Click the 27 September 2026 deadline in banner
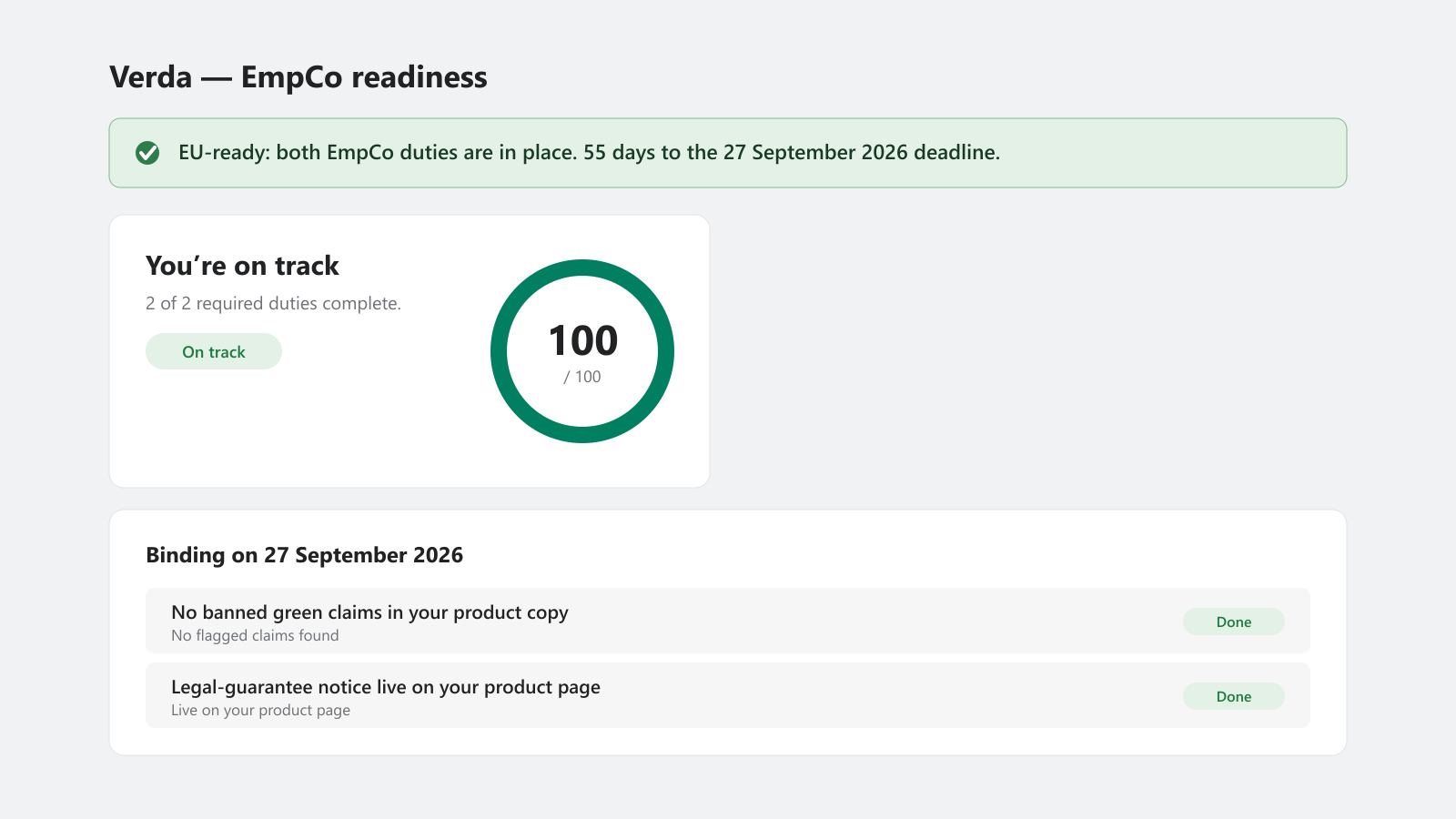The width and height of the screenshot is (1456, 819). coord(815,153)
